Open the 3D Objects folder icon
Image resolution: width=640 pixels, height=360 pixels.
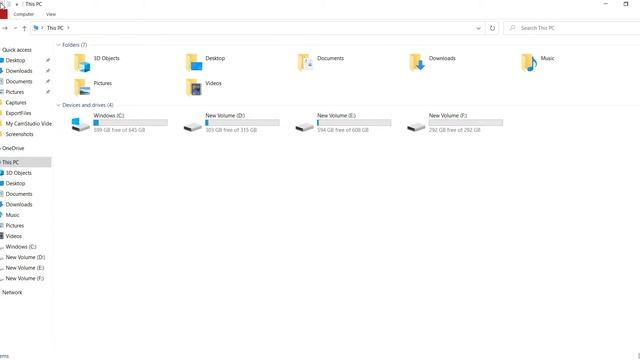tap(82, 63)
